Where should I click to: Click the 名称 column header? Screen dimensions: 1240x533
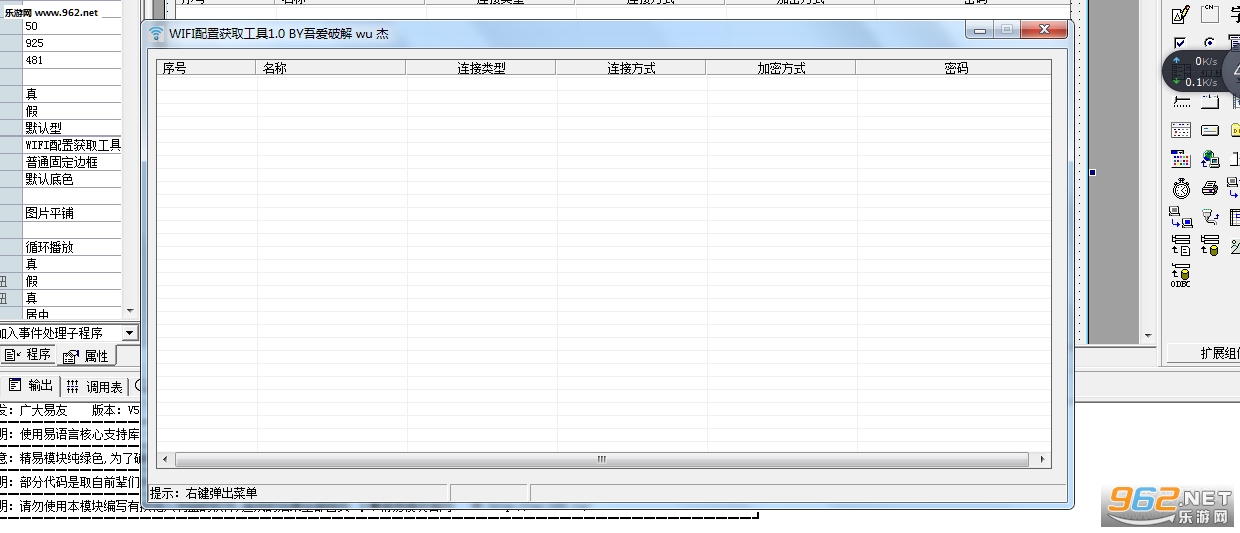click(331, 68)
